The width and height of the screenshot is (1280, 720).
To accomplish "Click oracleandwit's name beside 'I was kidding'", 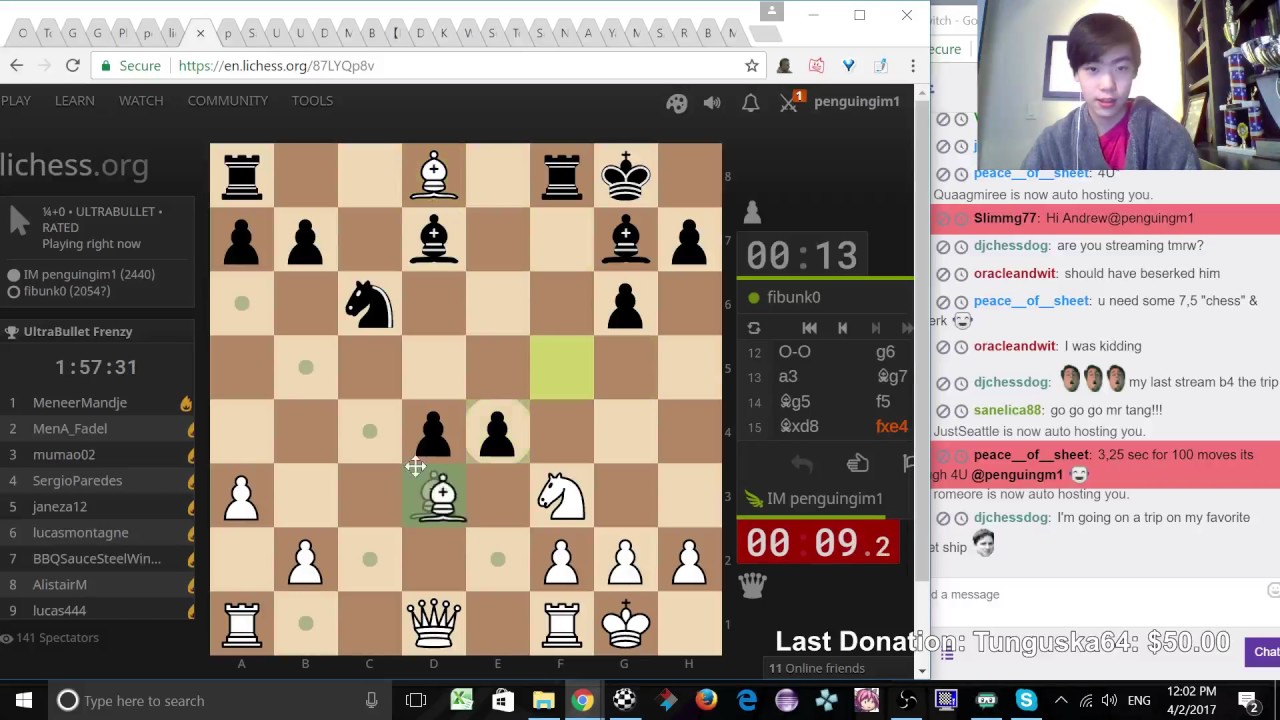I will [x=1015, y=346].
